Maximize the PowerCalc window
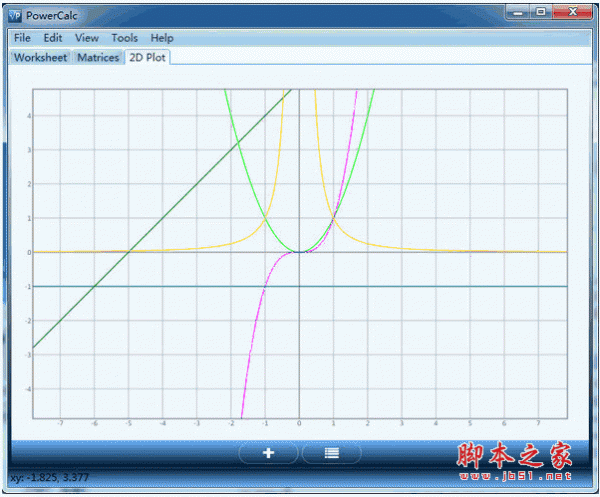 click(541, 12)
